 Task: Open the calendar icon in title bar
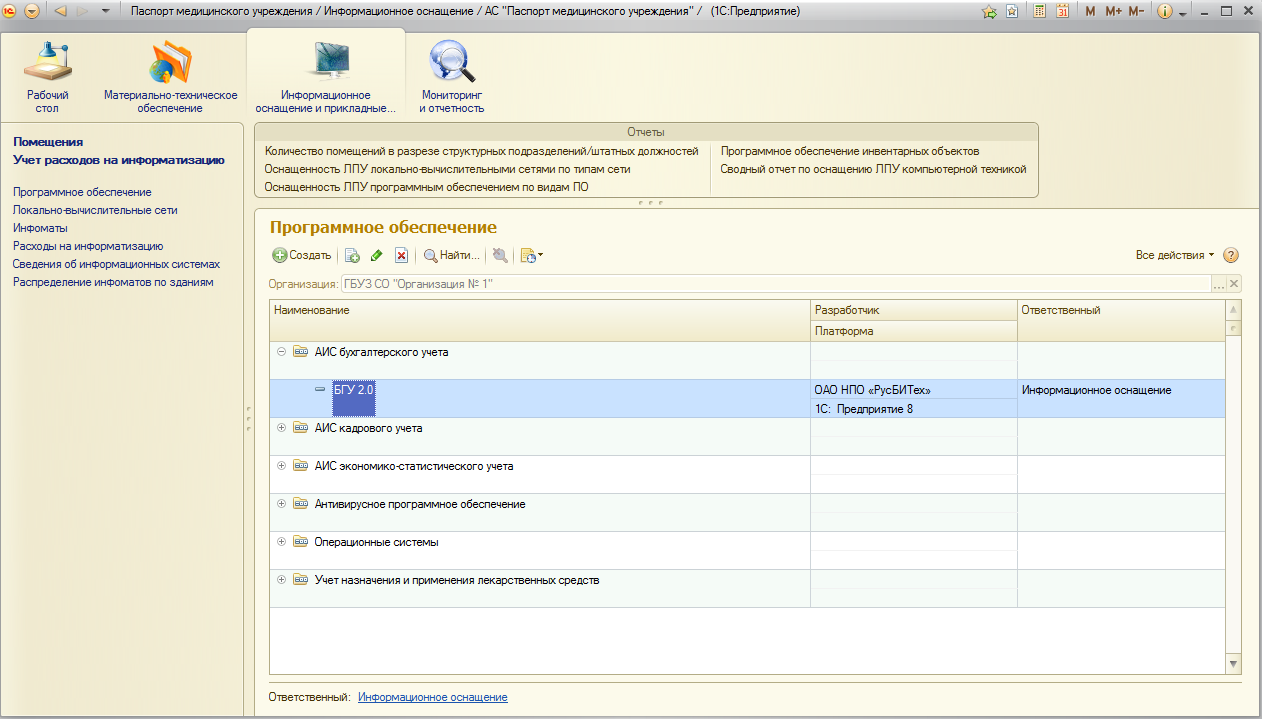coord(1062,12)
